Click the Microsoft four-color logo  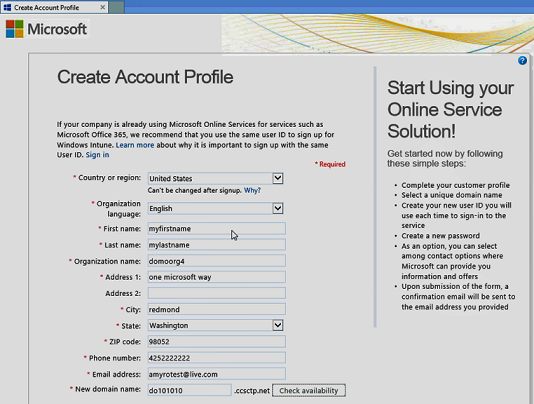pyautogui.click(x=15, y=29)
